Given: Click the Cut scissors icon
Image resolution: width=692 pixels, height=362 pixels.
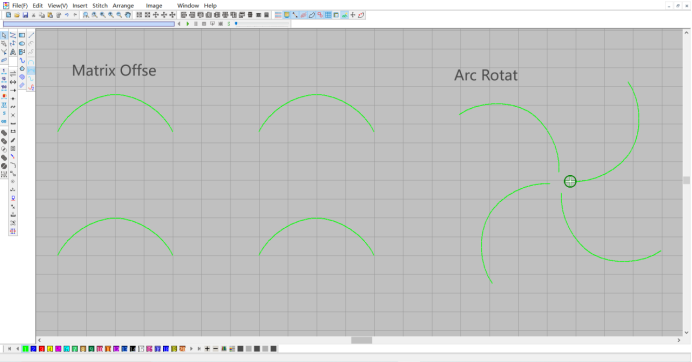Looking at the screenshot, I should pyautogui.click(x=34, y=15).
